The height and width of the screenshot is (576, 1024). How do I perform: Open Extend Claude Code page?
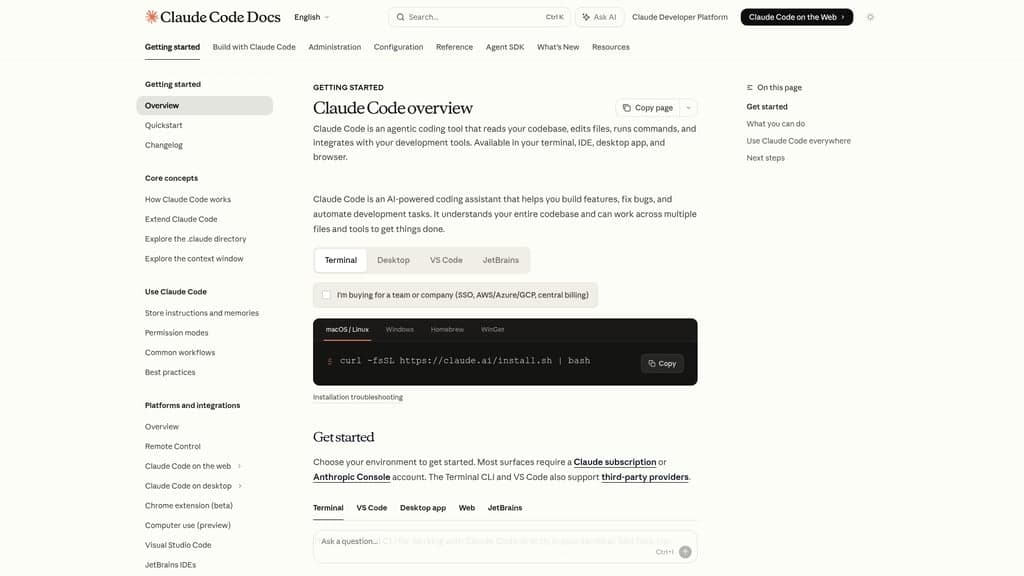tap(181, 219)
